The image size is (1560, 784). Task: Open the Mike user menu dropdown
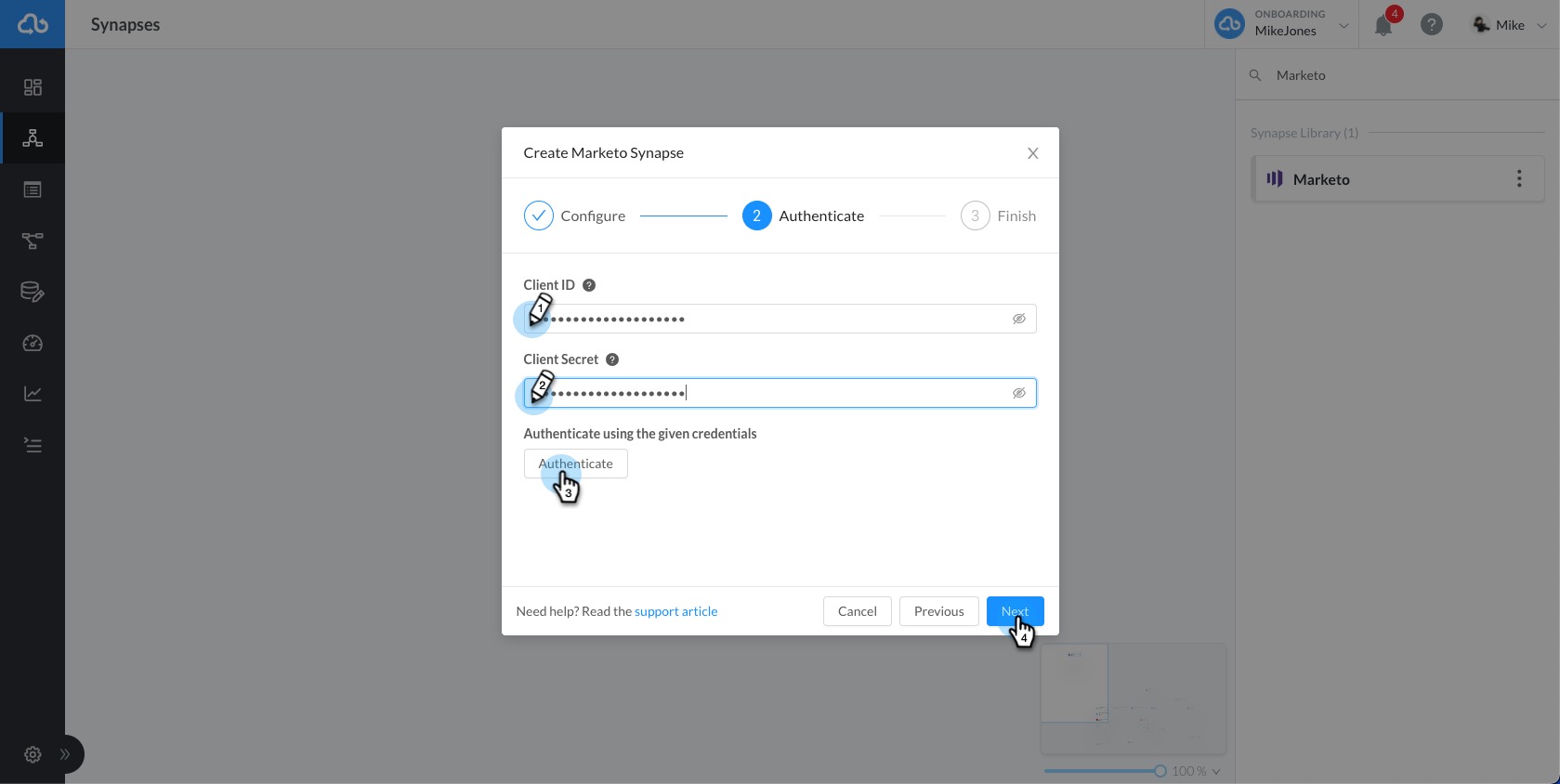tap(1509, 25)
